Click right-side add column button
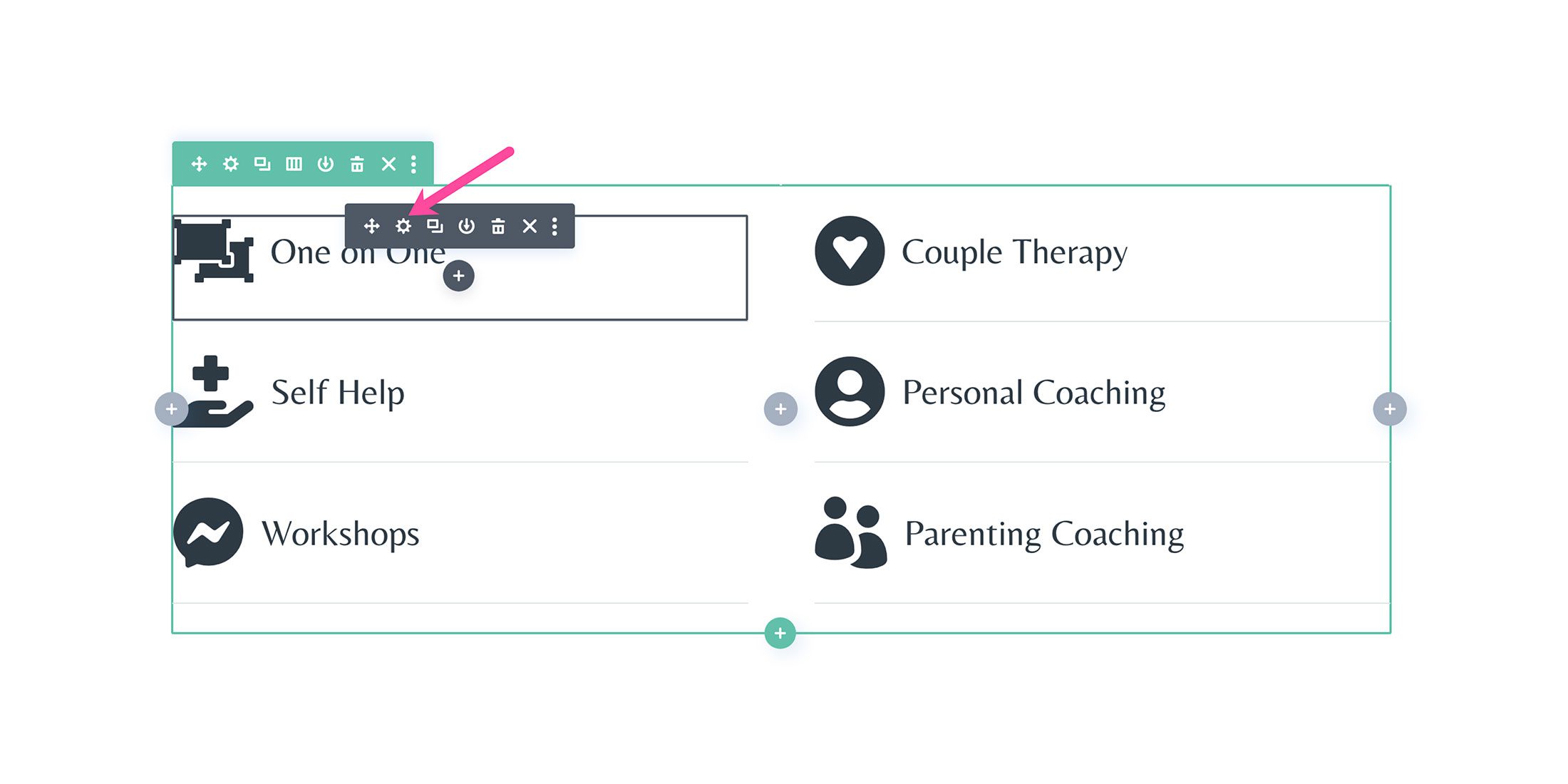This screenshot has height=784, width=1568. 1392,408
